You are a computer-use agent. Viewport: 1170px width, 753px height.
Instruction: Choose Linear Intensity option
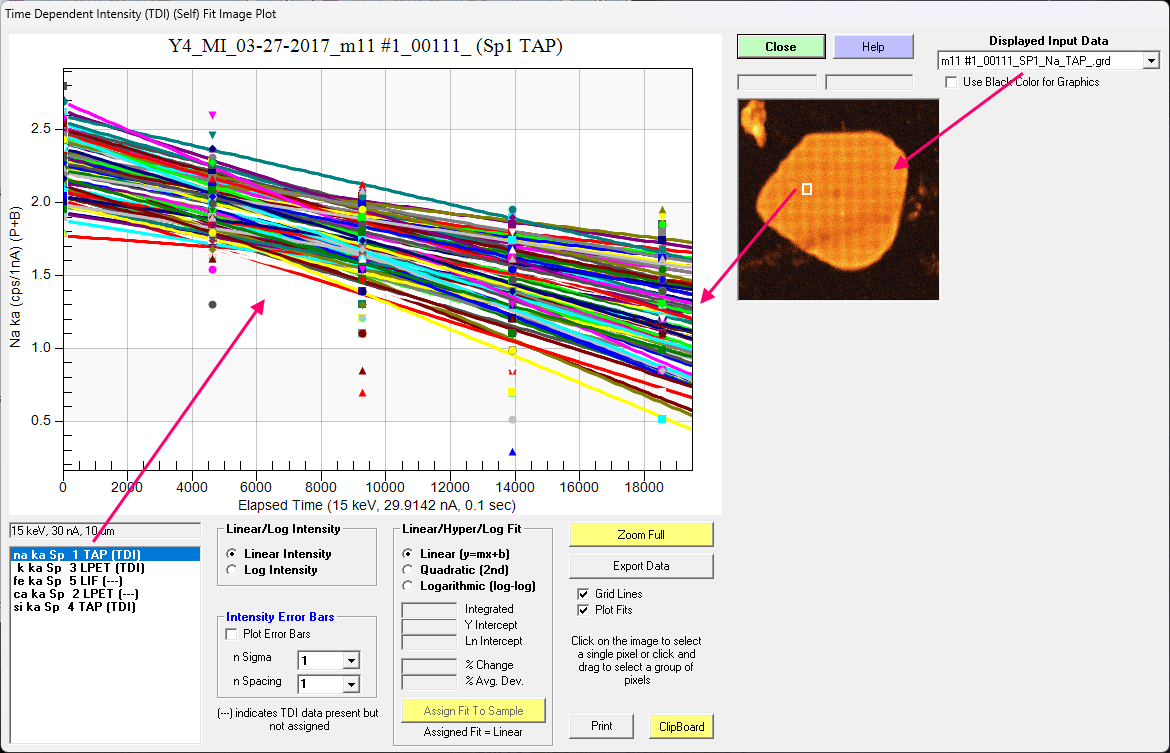pos(233,554)
